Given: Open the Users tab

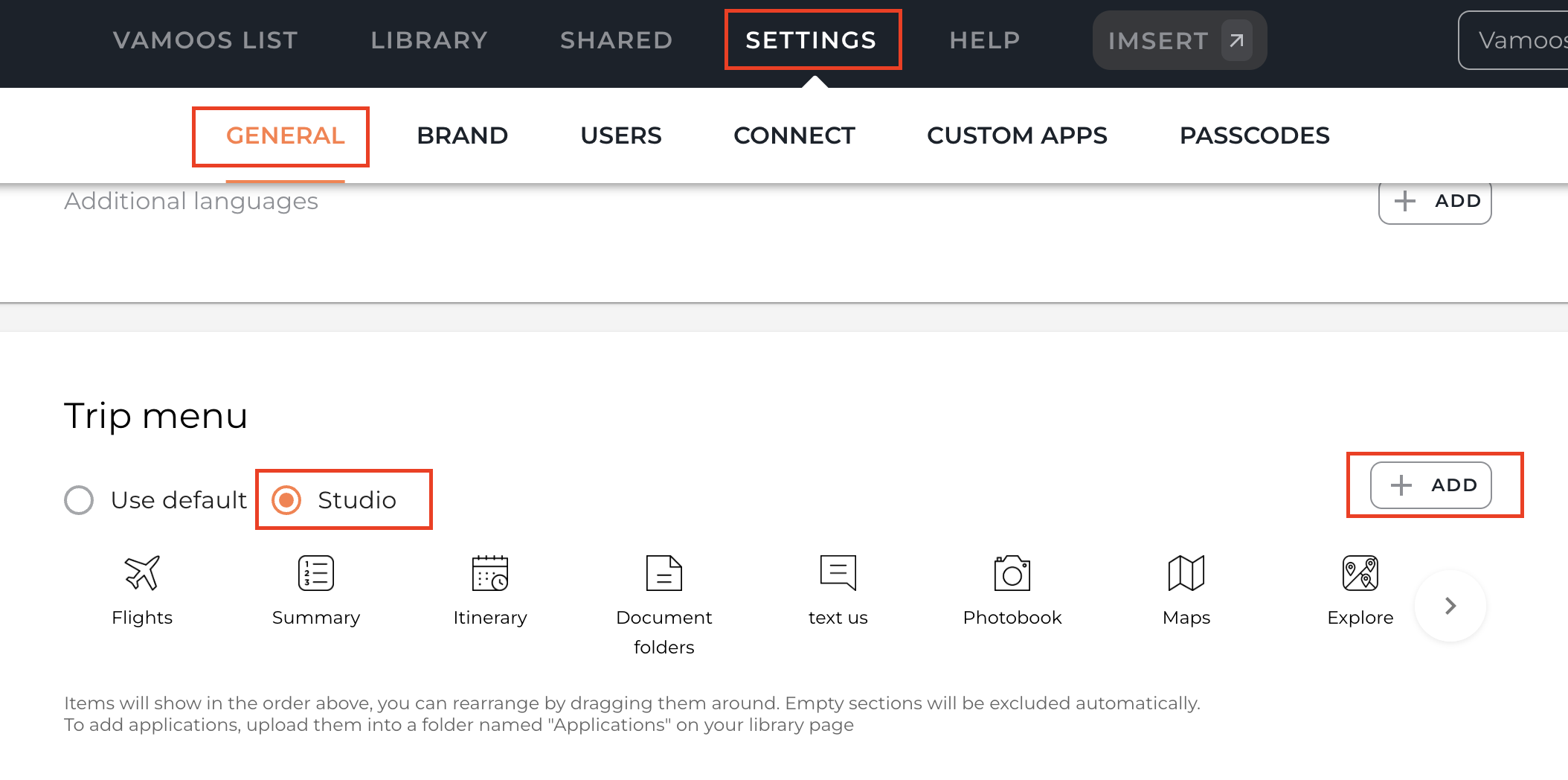Looking at the screenshot, I should pyautogui.click(x=620, y=135).
